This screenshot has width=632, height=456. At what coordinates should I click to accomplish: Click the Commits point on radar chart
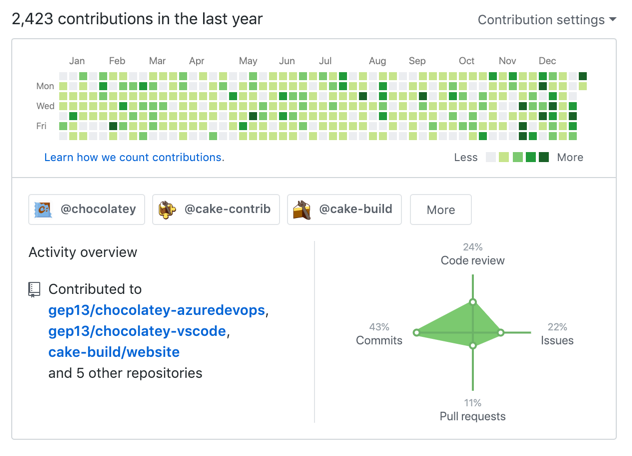pos(417,333)
